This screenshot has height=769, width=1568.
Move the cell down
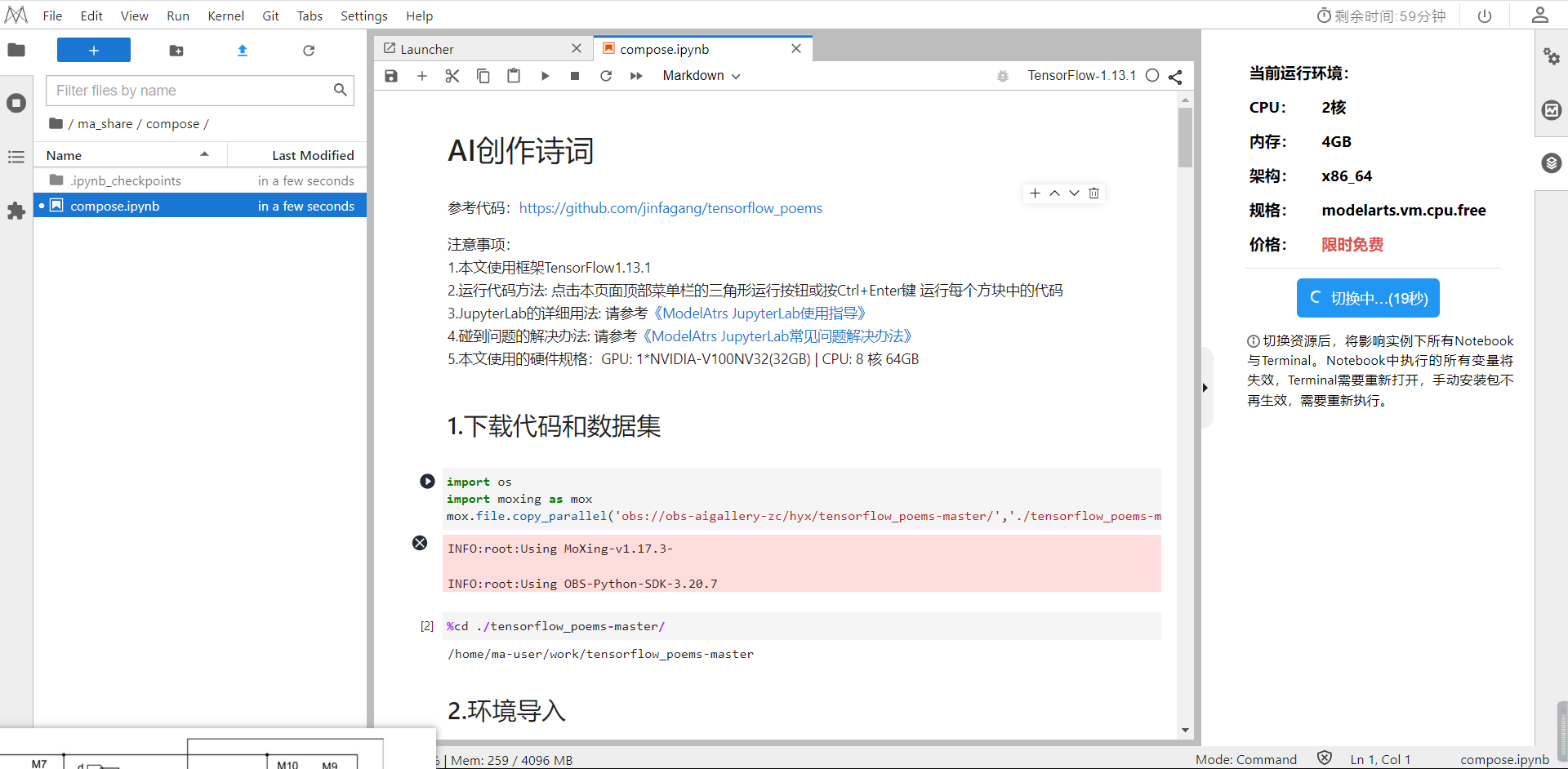tap(1075, 193)
